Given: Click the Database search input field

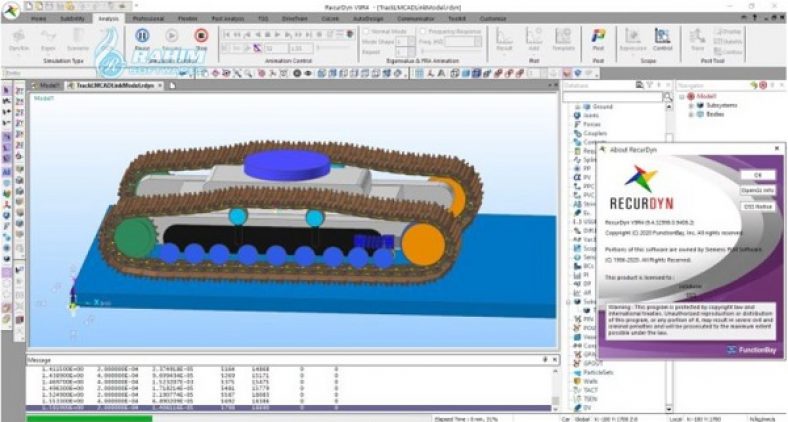Looking at the screenshot, I should pyautogui.click(x=613, y=96).
